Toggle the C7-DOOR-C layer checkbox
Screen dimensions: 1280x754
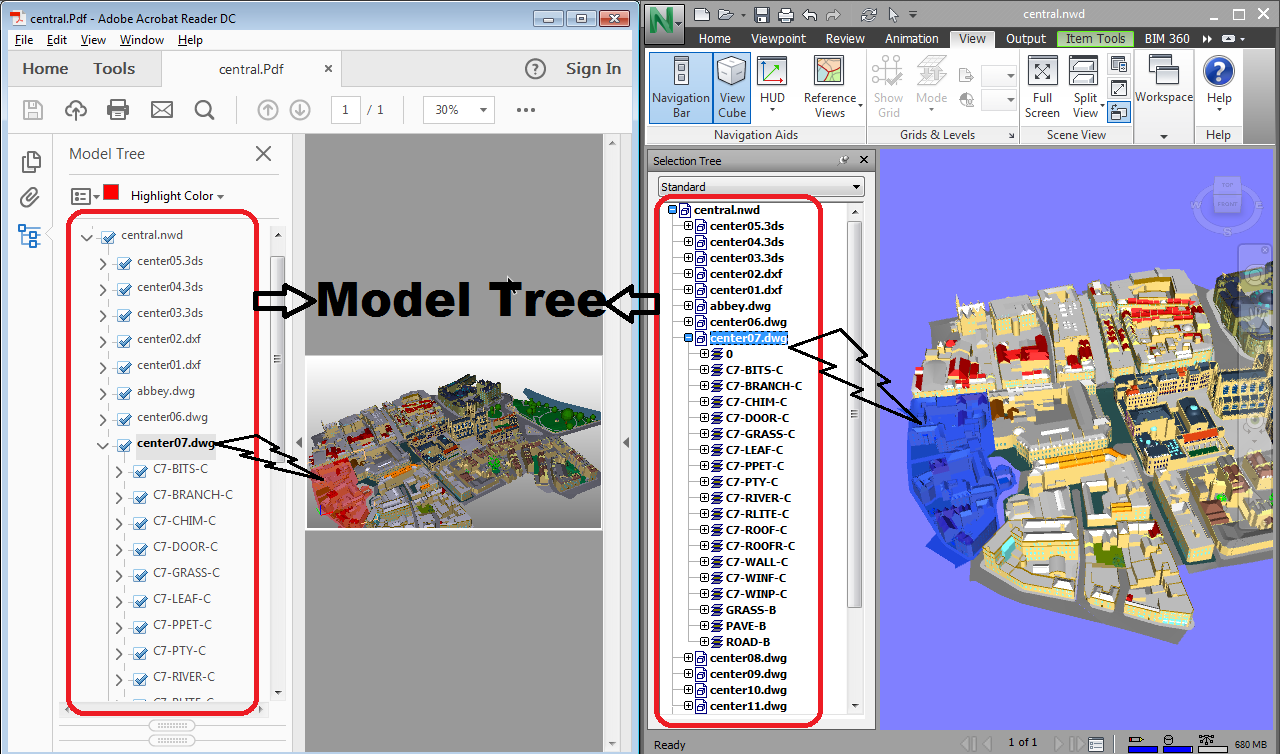(141, 549)
